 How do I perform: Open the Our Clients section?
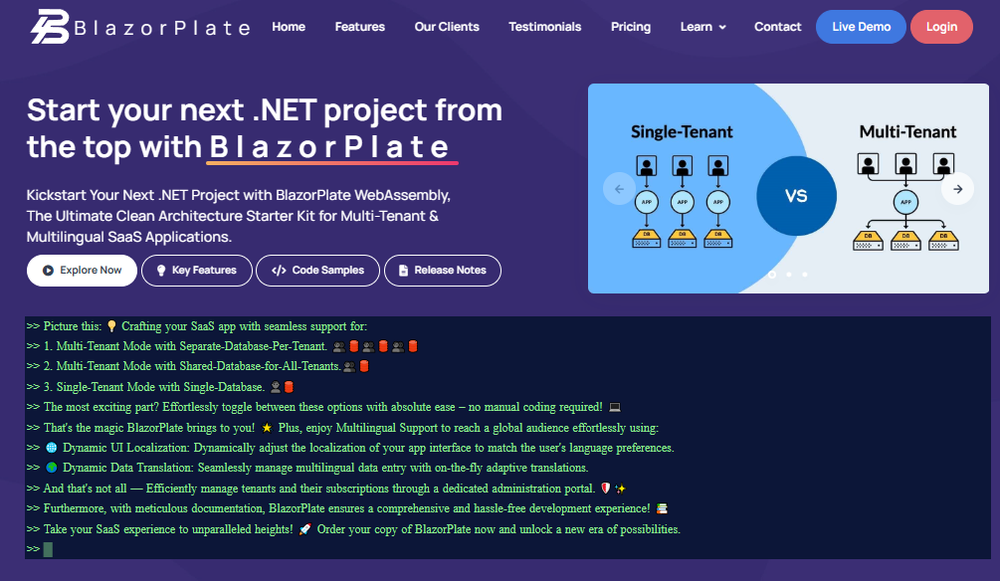point(446,27)
